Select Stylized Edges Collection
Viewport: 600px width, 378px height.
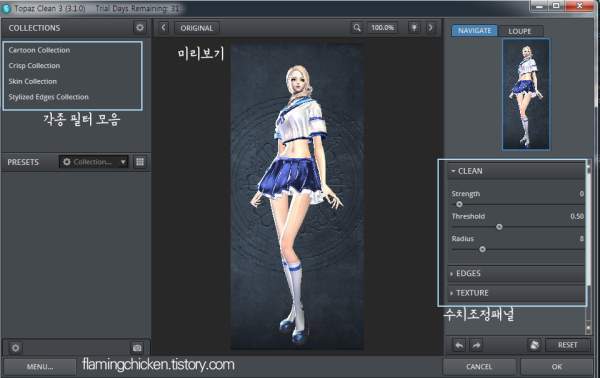coord(48,97)
